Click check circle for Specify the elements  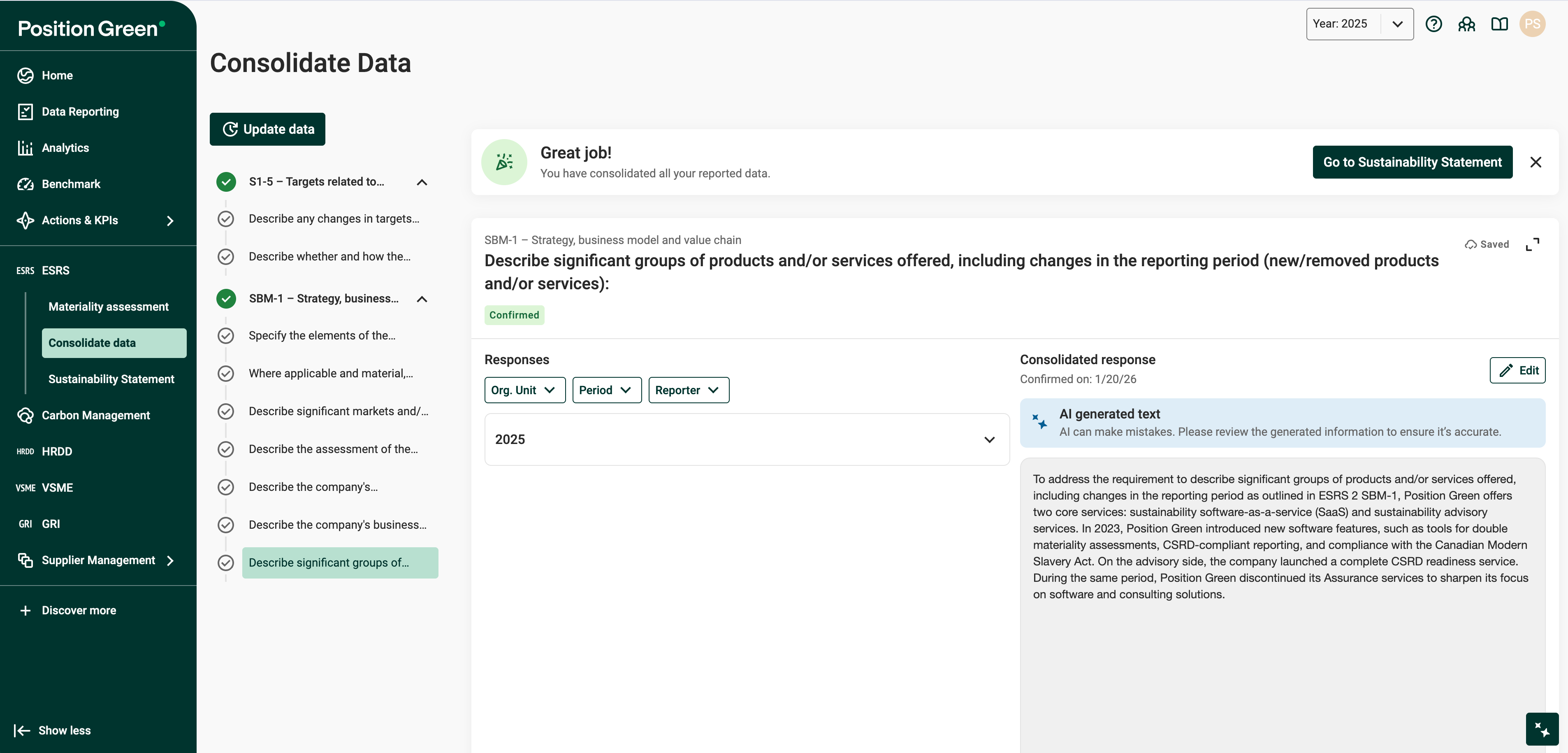pos(226,335)
